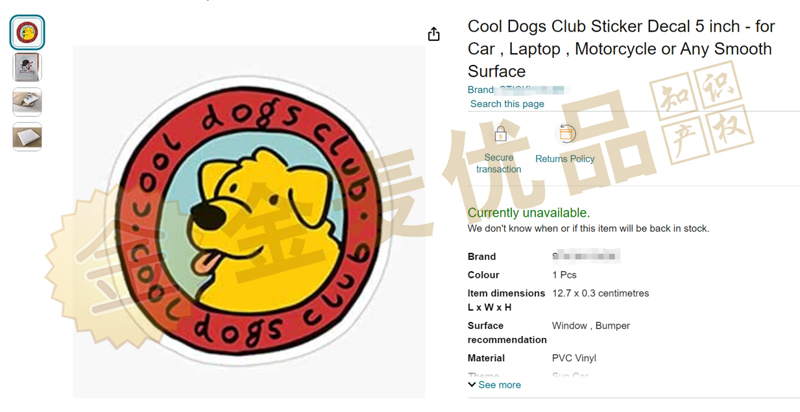Click the Returns Policy box icon

point(566,134)
